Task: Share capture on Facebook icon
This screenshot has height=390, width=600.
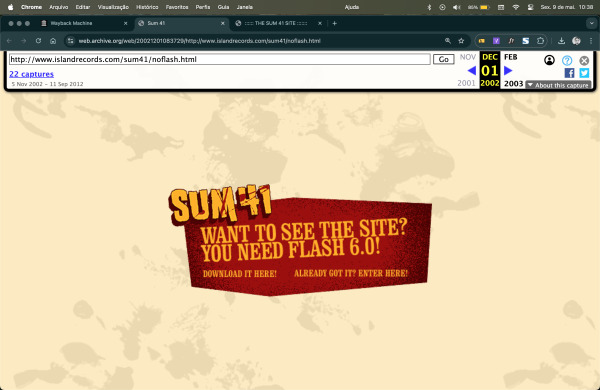Action: click(569, 73)
